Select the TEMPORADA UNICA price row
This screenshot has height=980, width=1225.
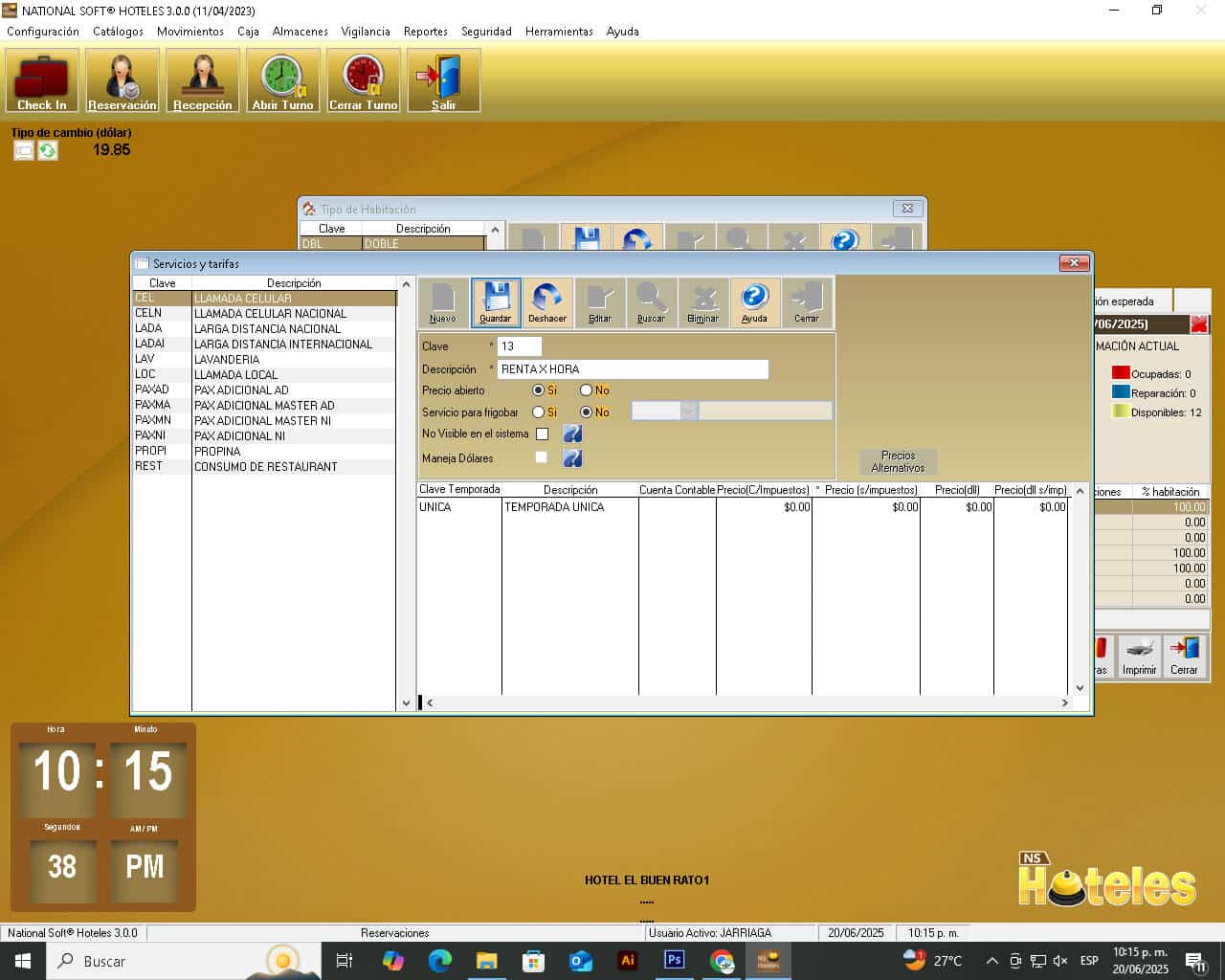click(x=743, y=507)
